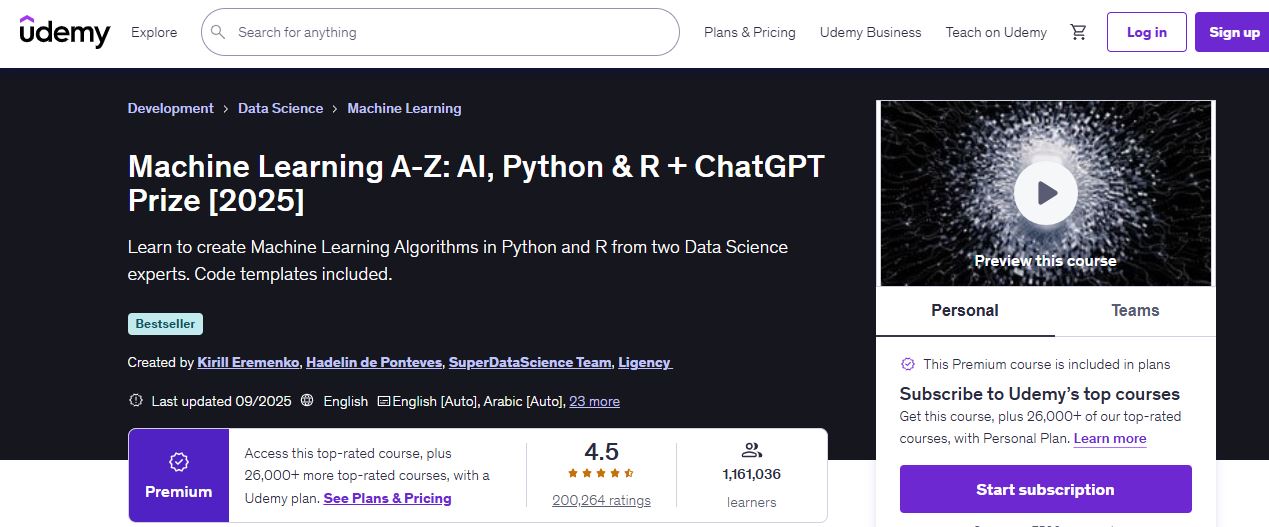The height and width of the screenshot is (527, 1269).
Task: Play the course preview video
Action: pos(1045,192)
